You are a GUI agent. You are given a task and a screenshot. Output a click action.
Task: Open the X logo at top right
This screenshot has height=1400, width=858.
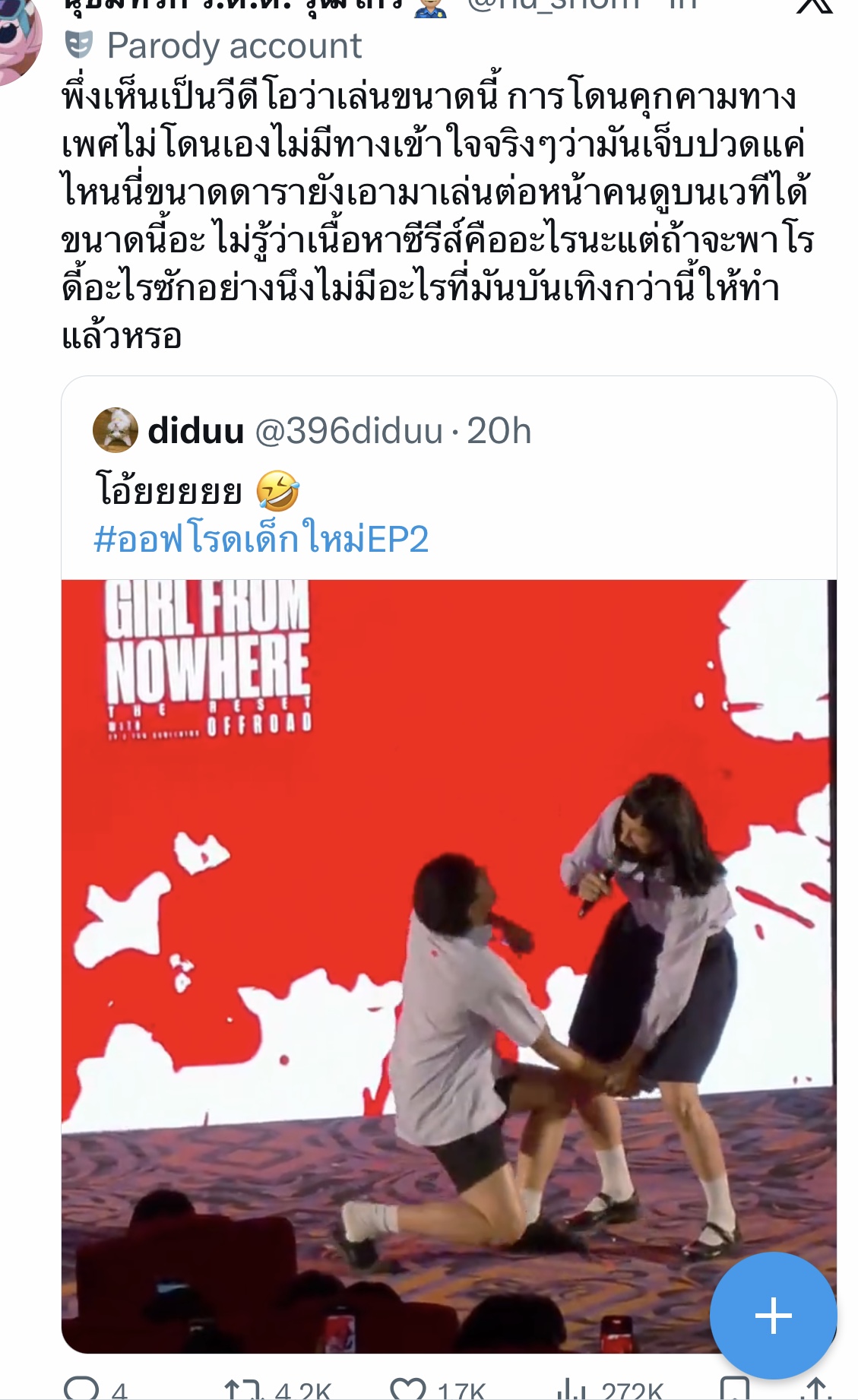[815, 6]
